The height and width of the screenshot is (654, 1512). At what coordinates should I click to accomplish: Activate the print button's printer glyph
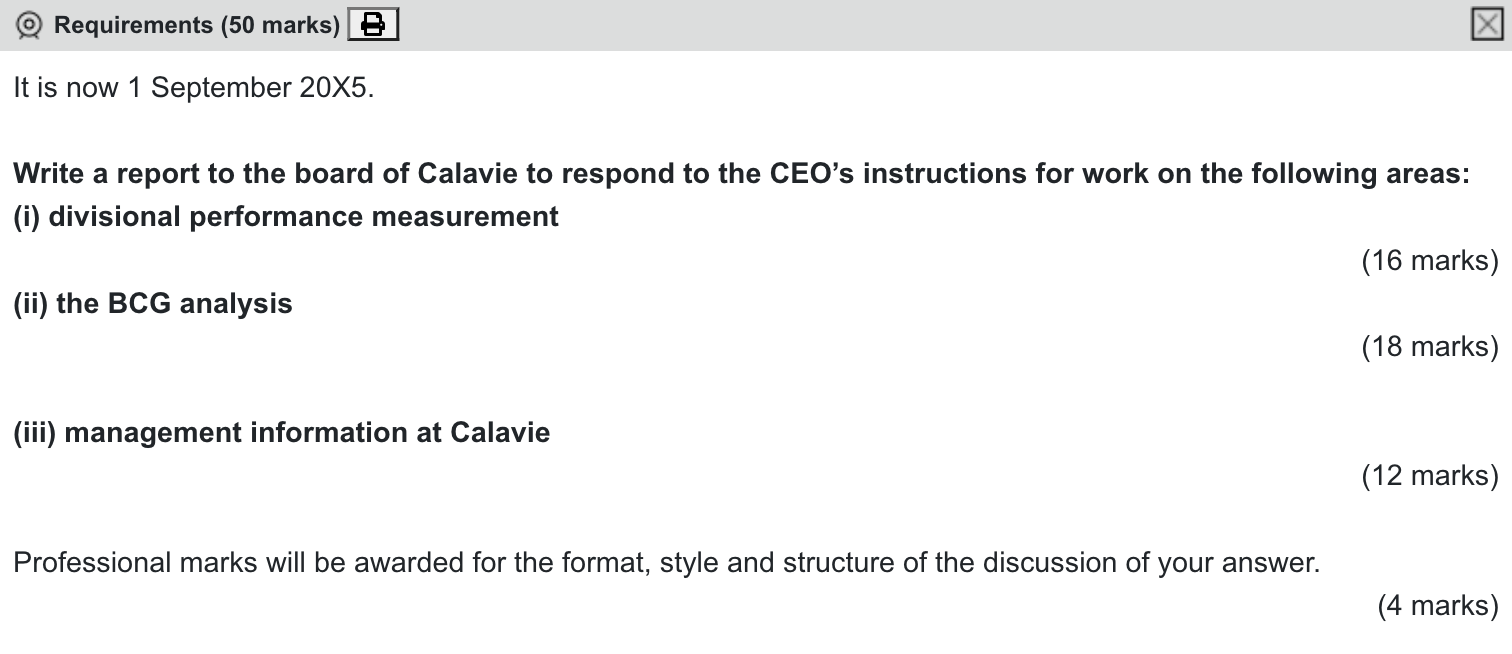tap(372, 24)
